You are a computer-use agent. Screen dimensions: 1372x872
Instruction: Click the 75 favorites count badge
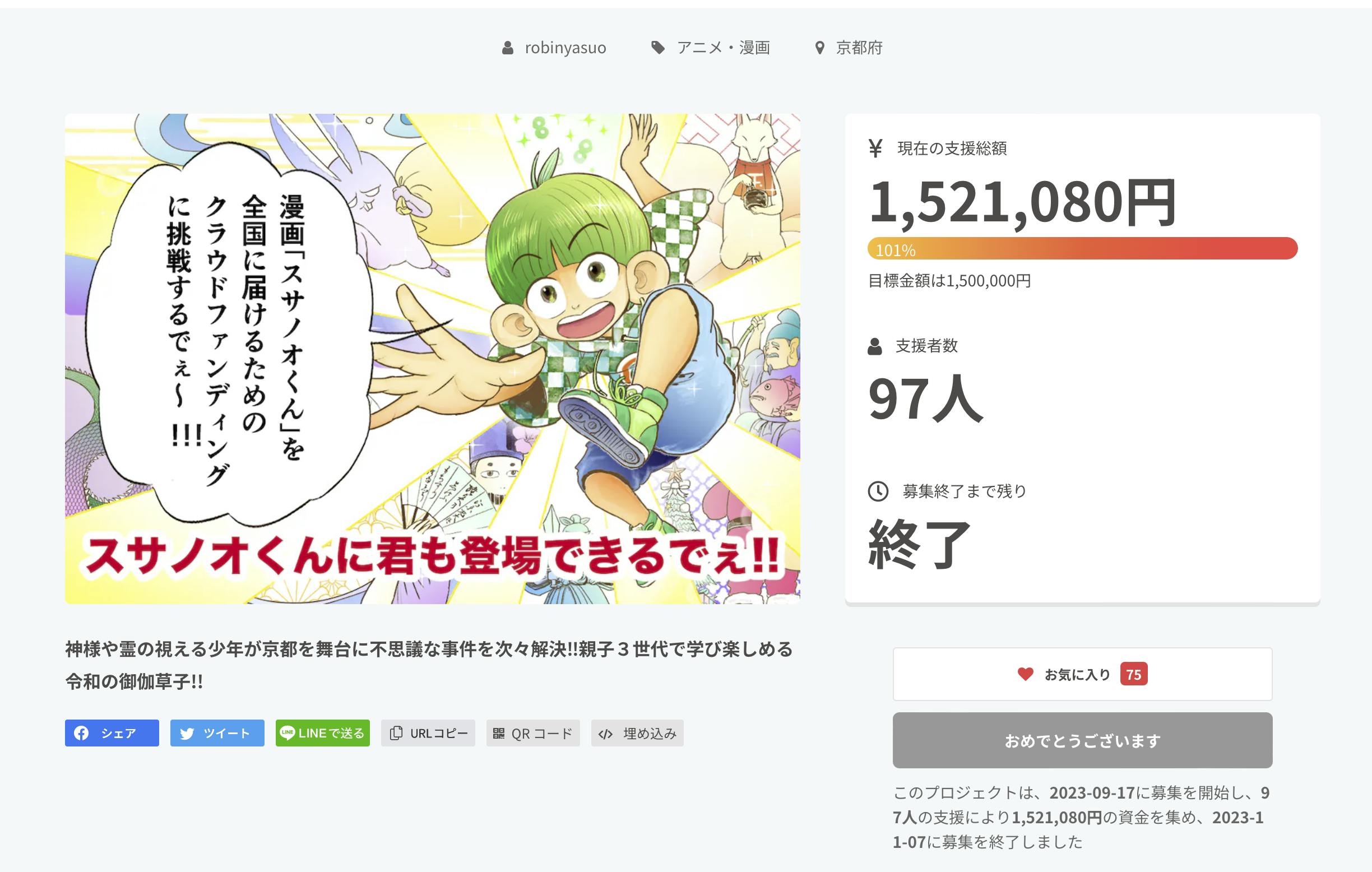[1133, 674]
